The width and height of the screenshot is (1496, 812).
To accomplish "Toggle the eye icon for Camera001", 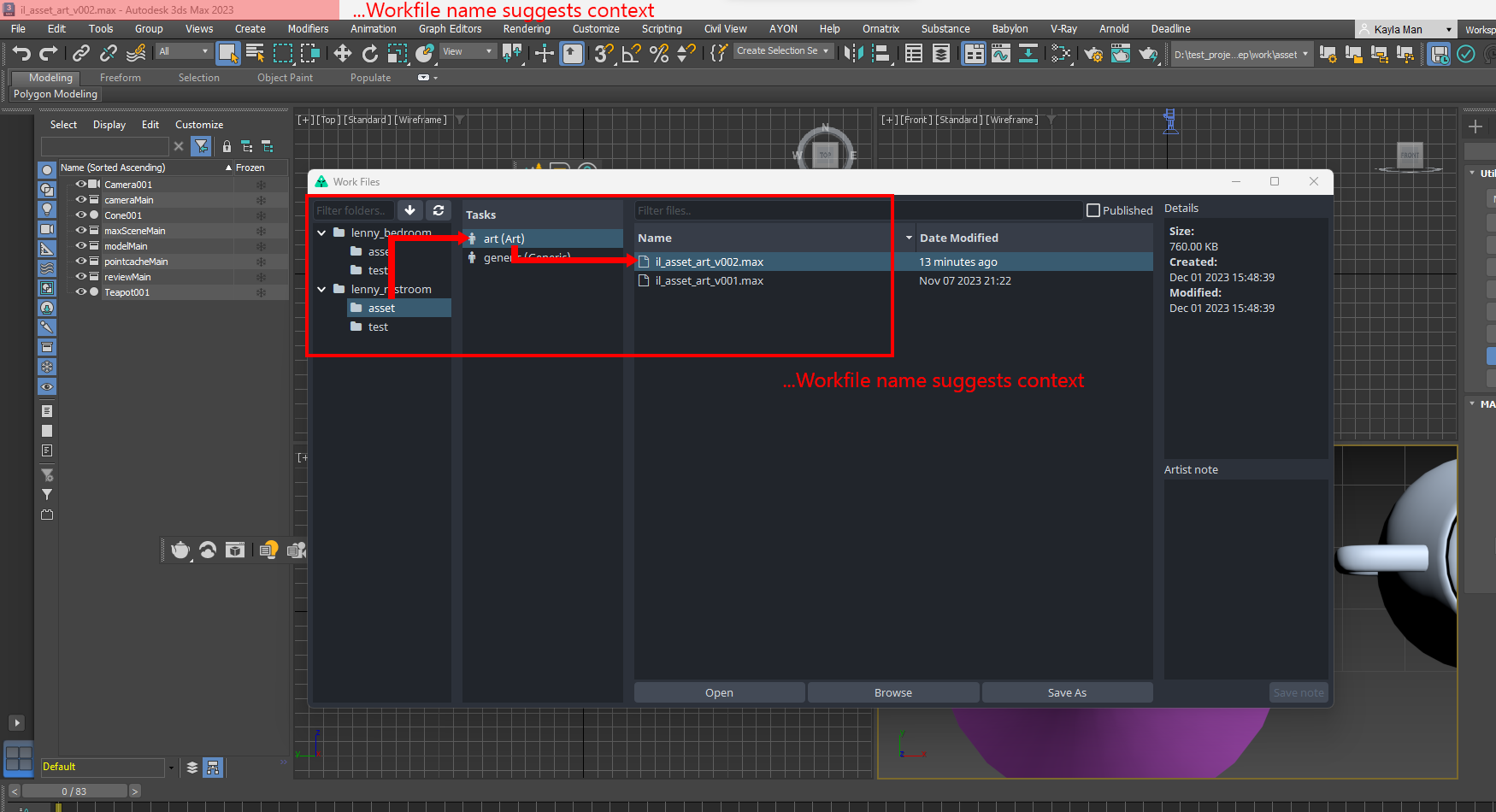I will coord(81,184).
